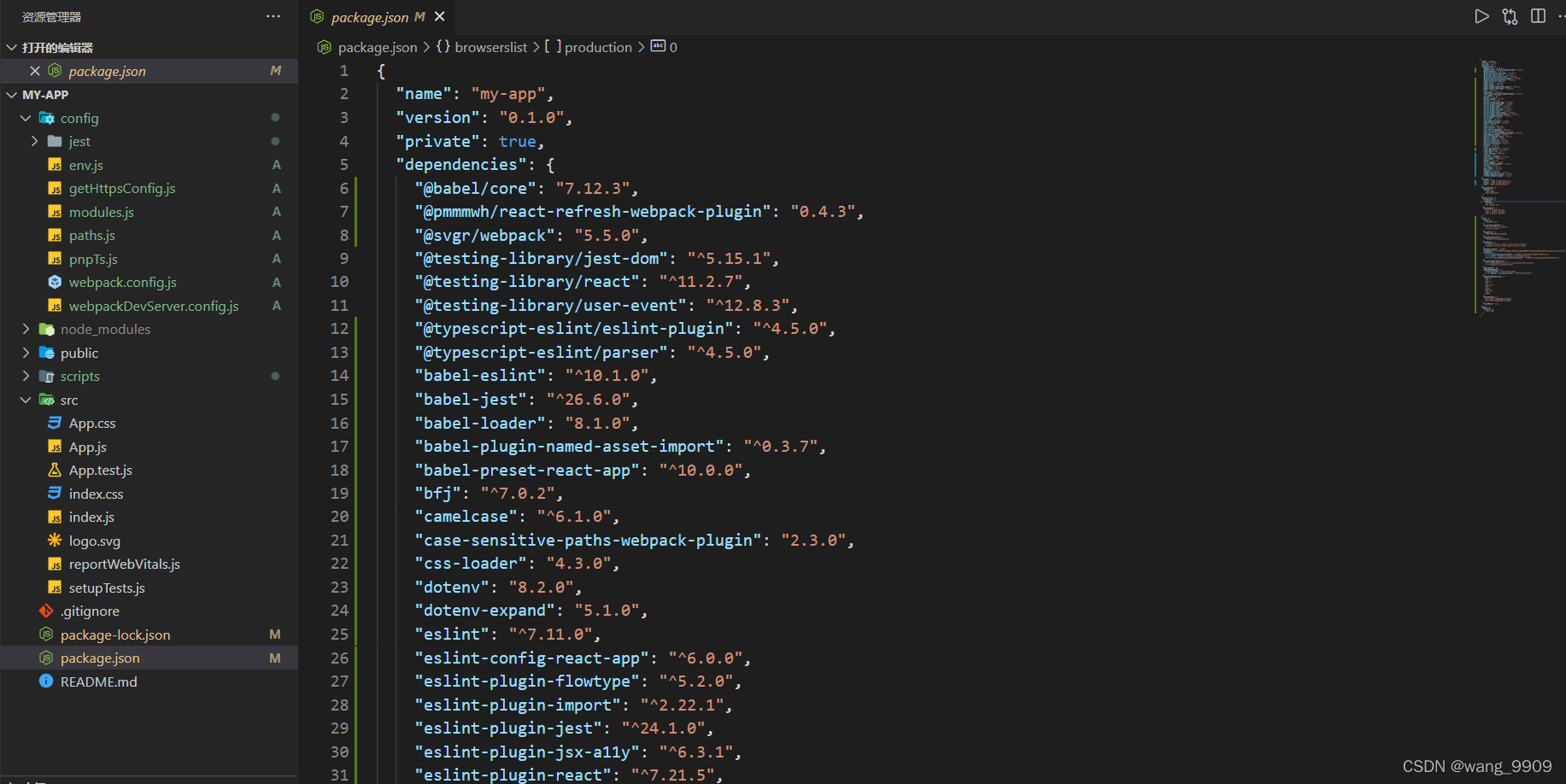Click the "name" value "my-app"
The height and width of the screenshot is (784, 1566).
click(507, 94)
